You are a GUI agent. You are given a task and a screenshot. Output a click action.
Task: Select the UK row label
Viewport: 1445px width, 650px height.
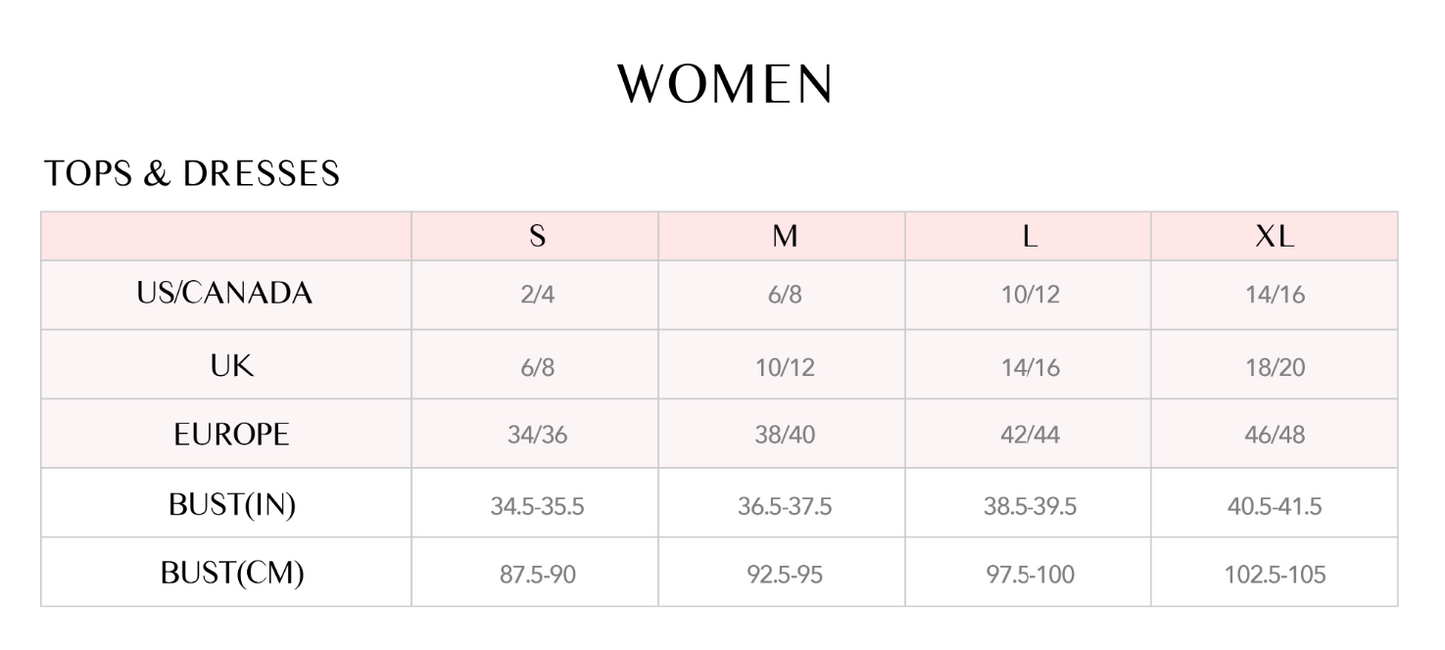coord(232,365)
